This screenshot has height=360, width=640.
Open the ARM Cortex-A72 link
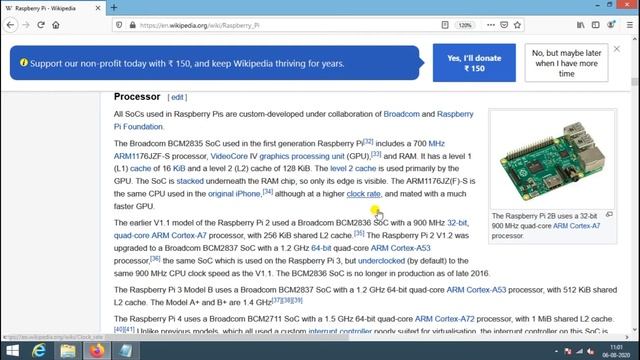coord(444,318)
